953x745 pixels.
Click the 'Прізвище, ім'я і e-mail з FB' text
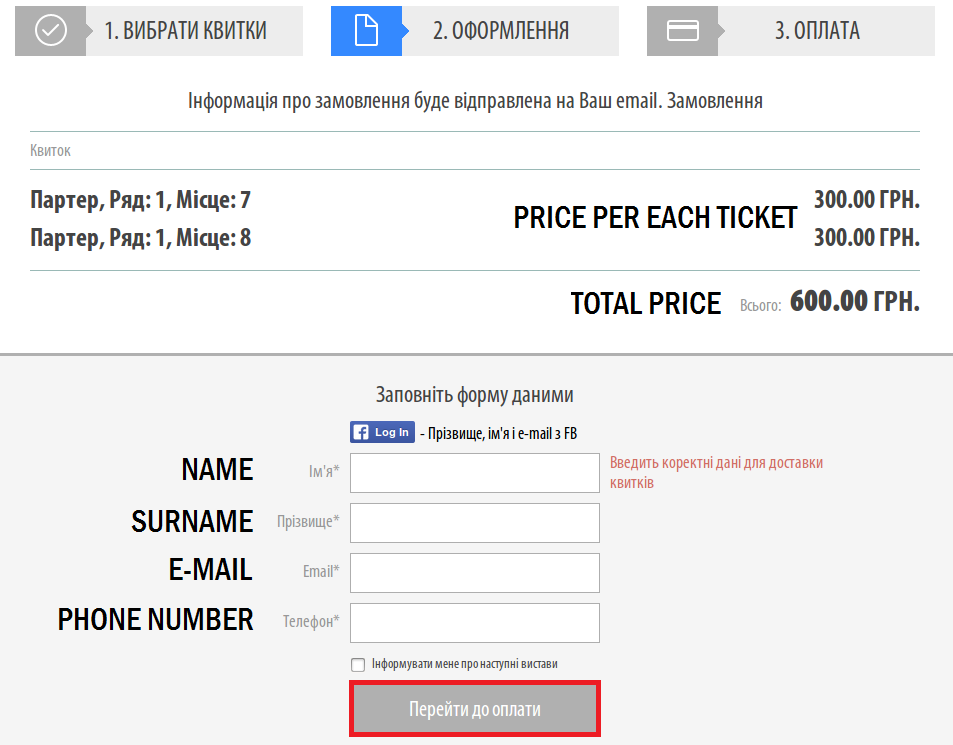pyautogui.click(x=503, y=433)
